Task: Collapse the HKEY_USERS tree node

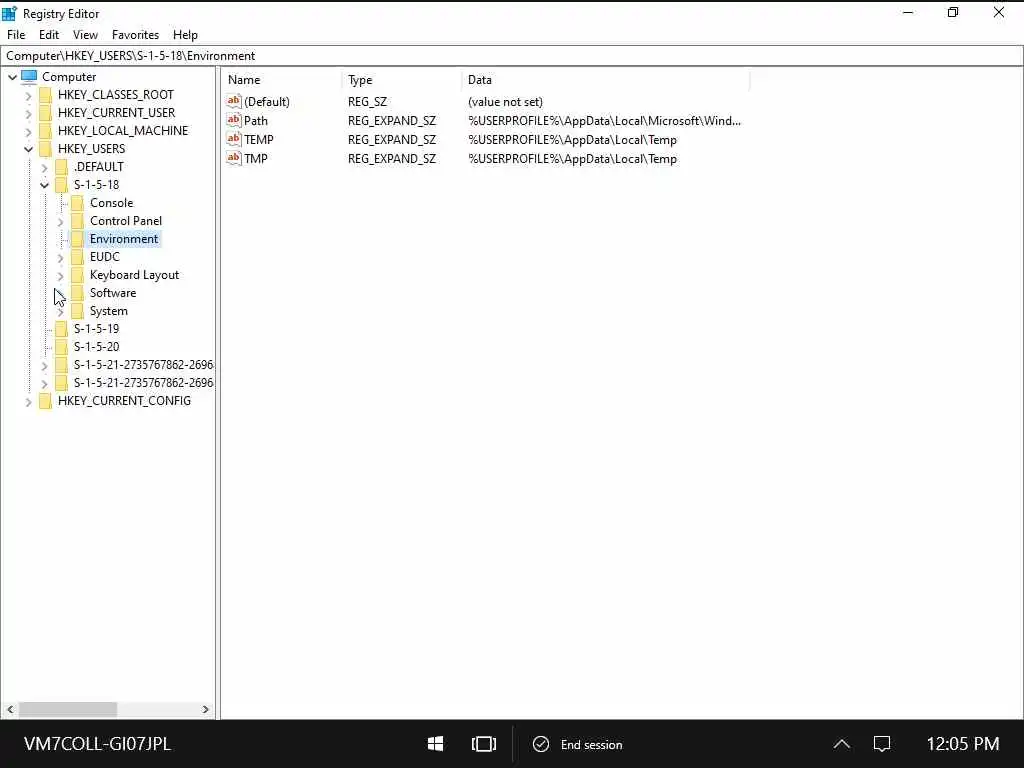Action: click(x=28, y=149)
